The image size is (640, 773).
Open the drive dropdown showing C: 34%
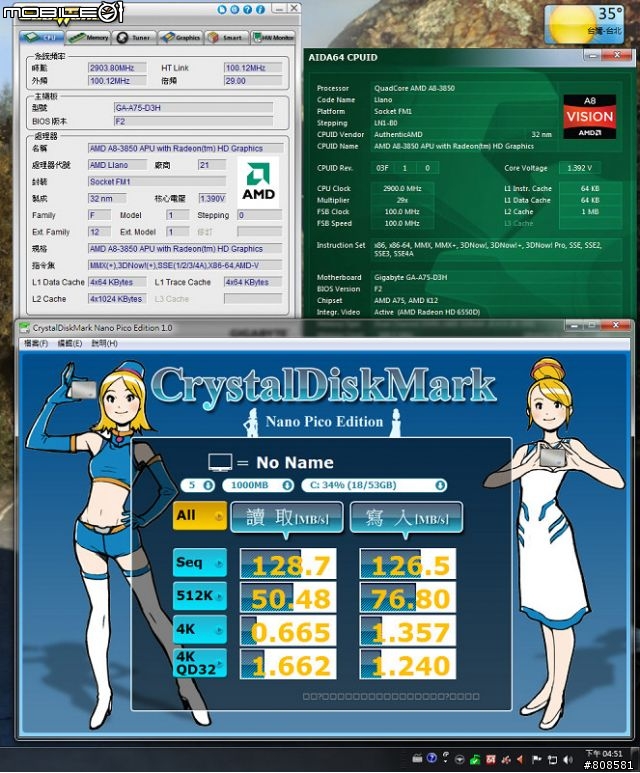[374, 485]
